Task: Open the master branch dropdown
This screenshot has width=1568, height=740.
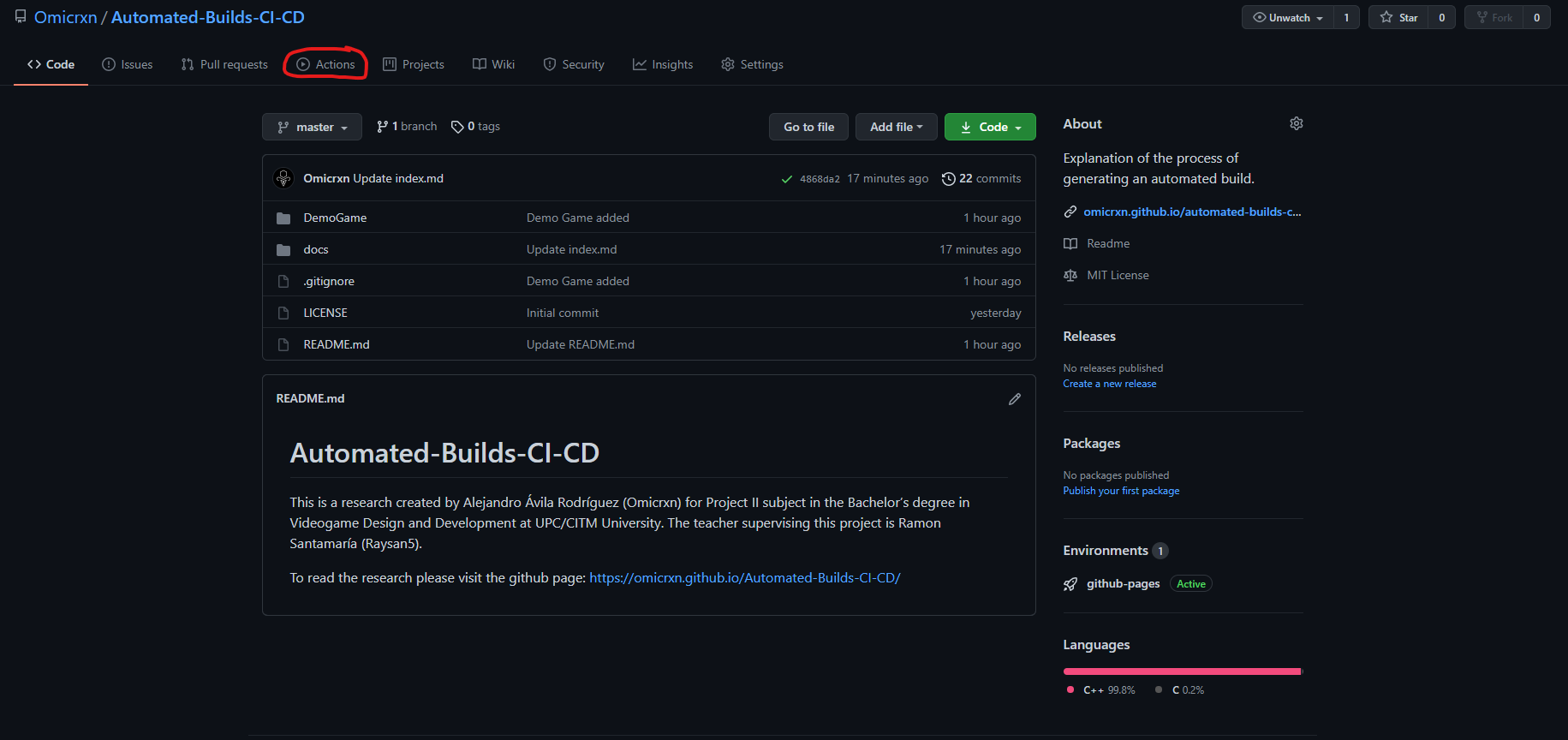Action: coord(312,127)
